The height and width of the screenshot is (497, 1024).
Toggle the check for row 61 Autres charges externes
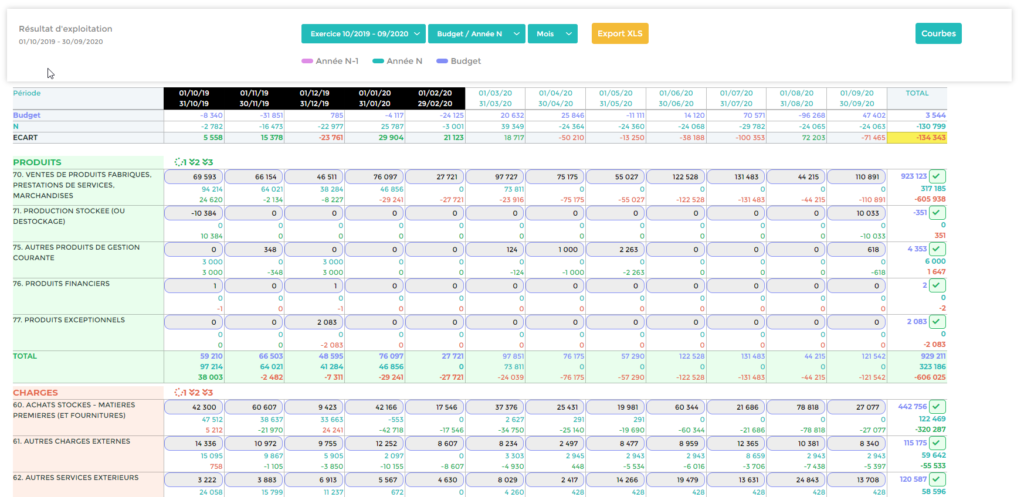tap(938, 443)
